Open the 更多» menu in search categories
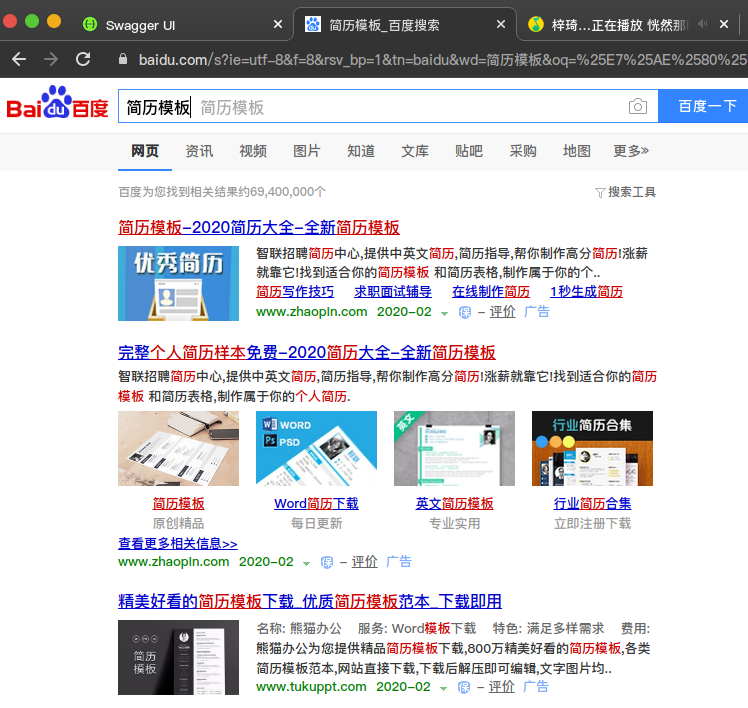 [631, 151]
